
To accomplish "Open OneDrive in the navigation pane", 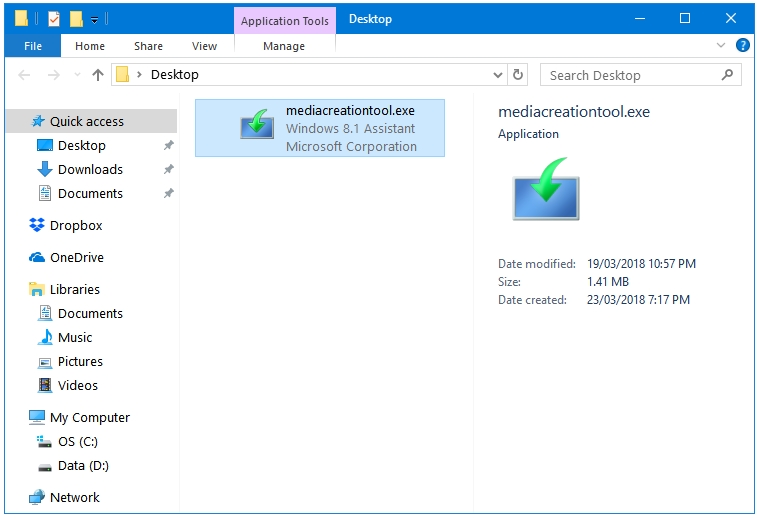I will pos(76,258).
